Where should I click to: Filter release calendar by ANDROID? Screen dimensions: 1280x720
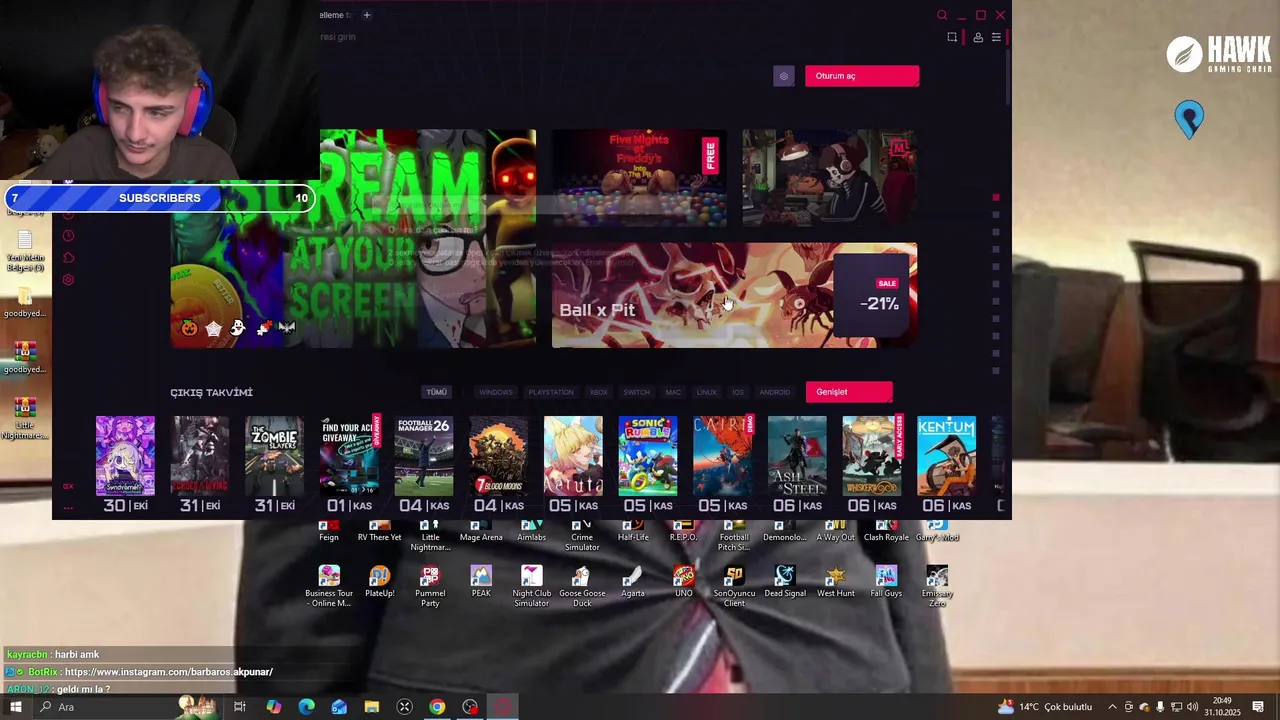[774, 392]
